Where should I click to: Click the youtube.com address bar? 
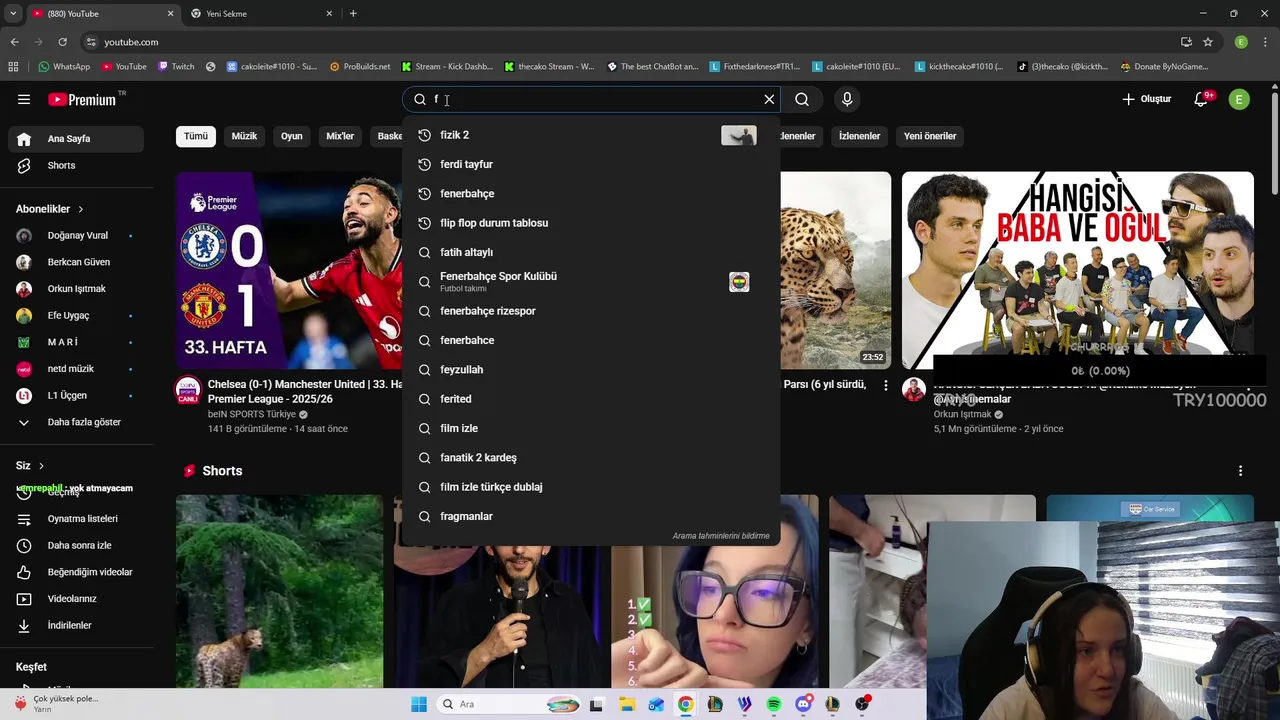coord(630,42)
